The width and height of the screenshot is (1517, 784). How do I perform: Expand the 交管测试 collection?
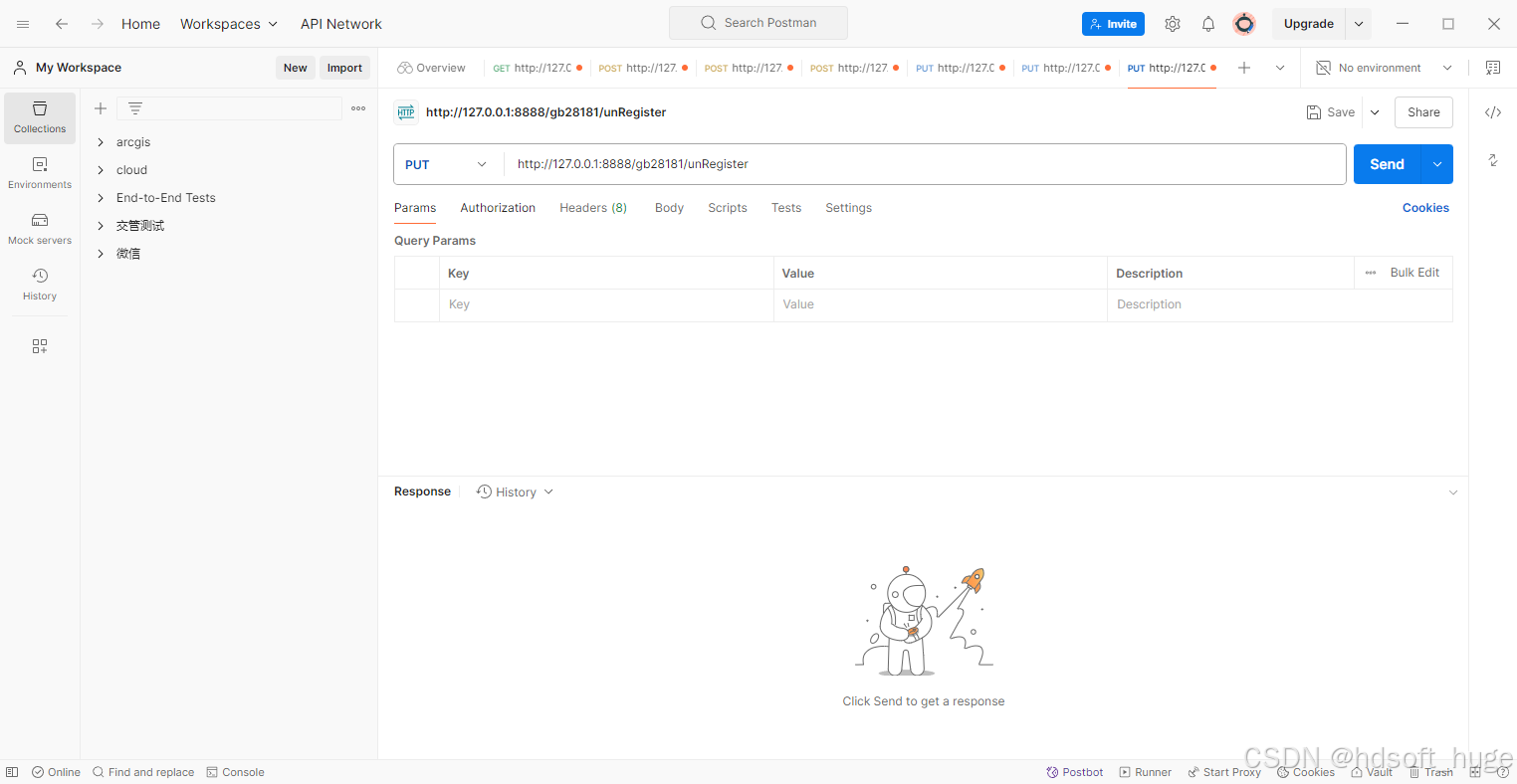click(101, 226)
